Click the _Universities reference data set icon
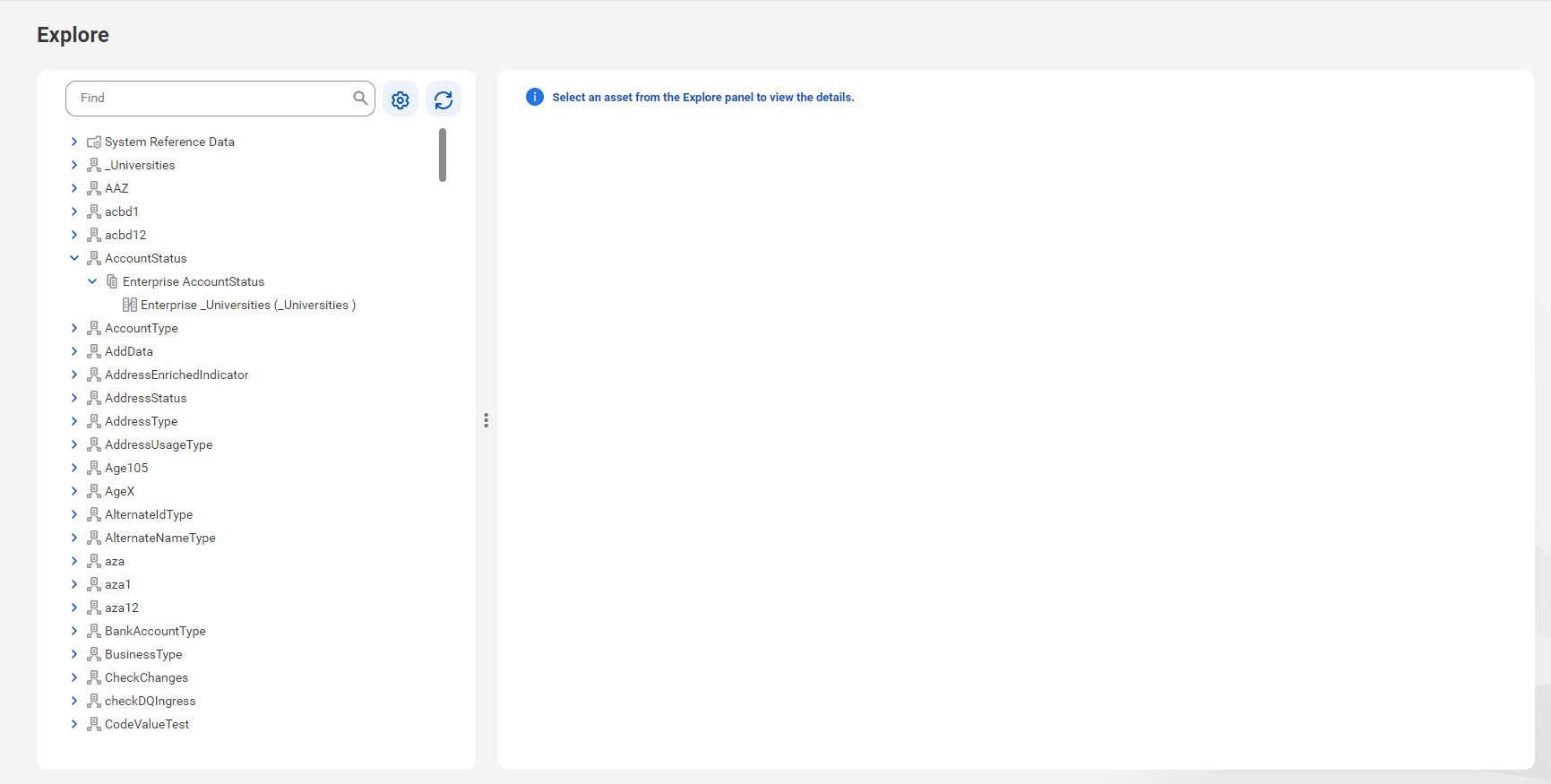The image size is (1551, 784). point(94,165)
